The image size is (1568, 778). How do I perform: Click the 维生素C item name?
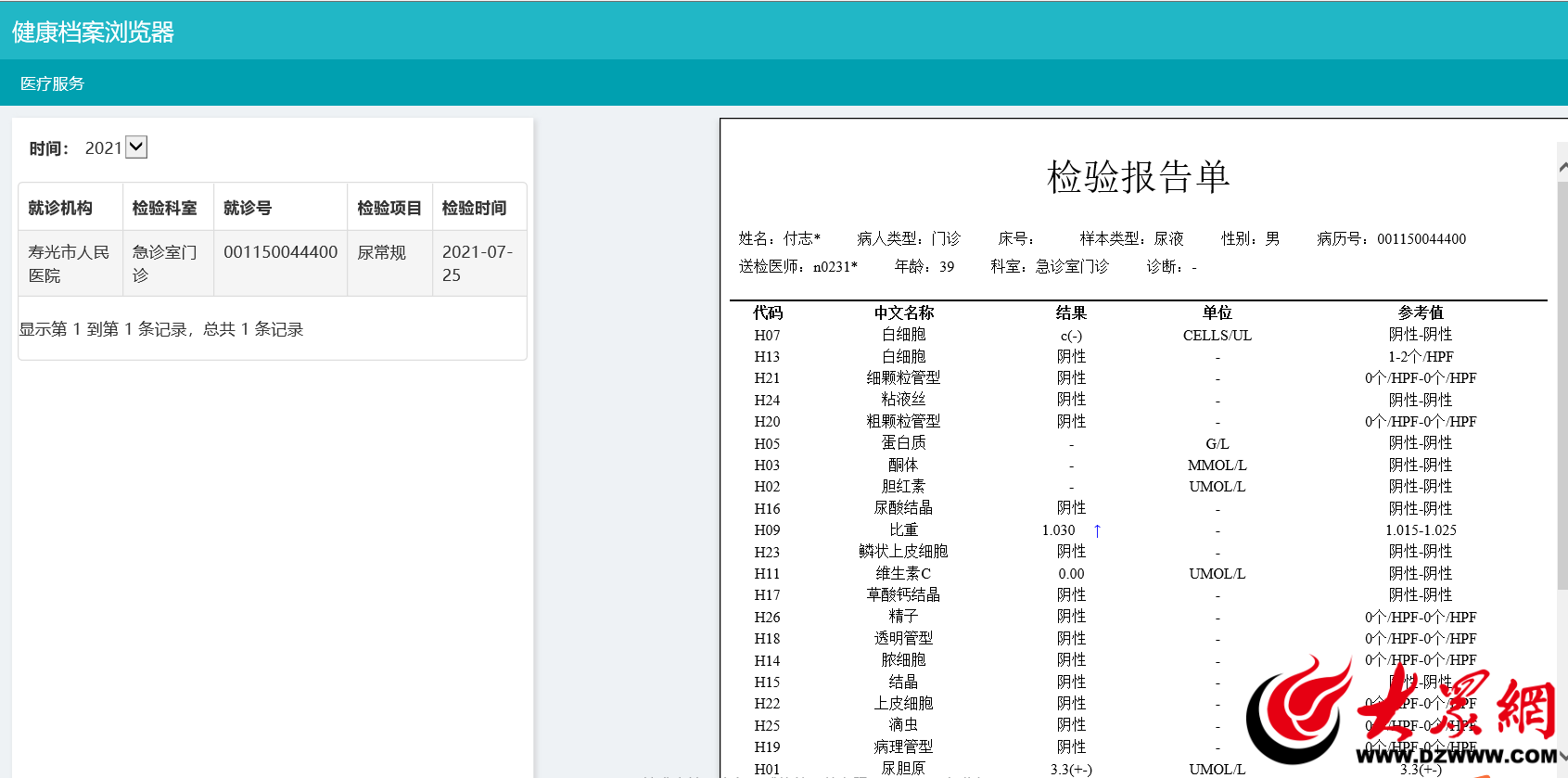coord(903,573)
